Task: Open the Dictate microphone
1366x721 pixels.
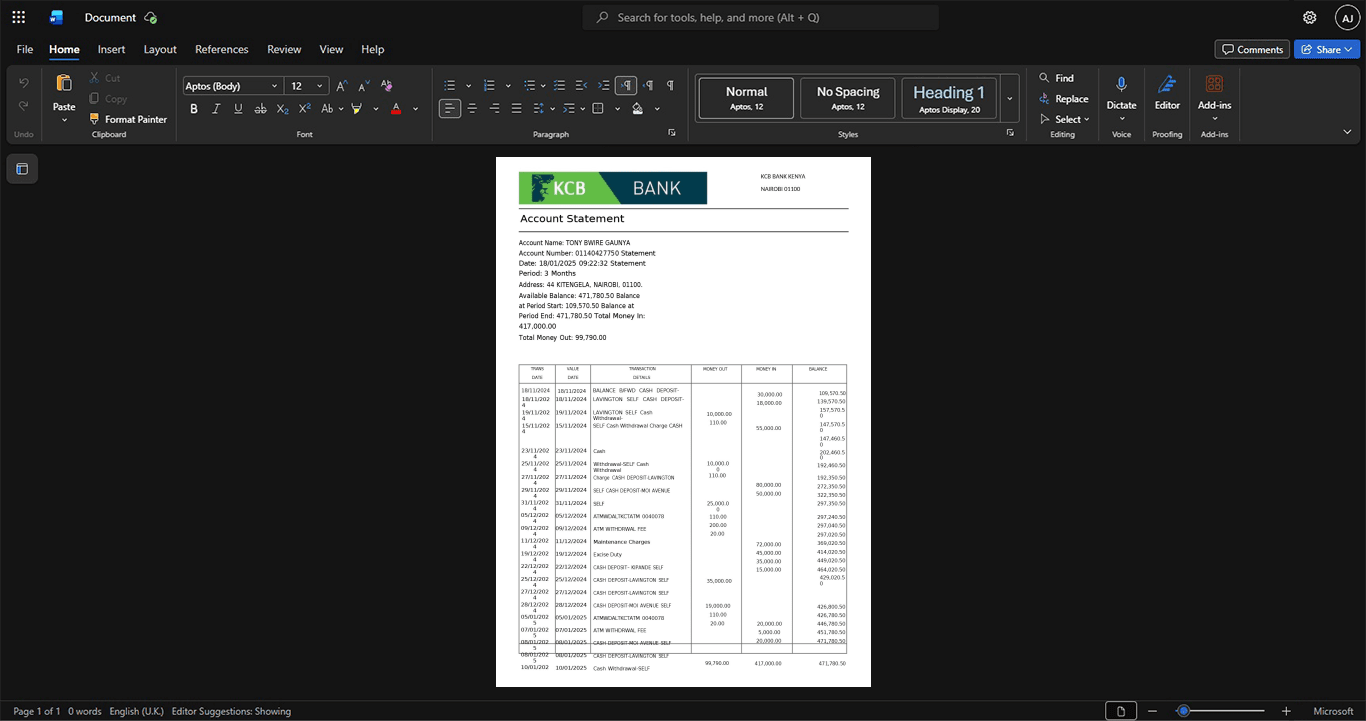Action: (x=1121, y=85)
